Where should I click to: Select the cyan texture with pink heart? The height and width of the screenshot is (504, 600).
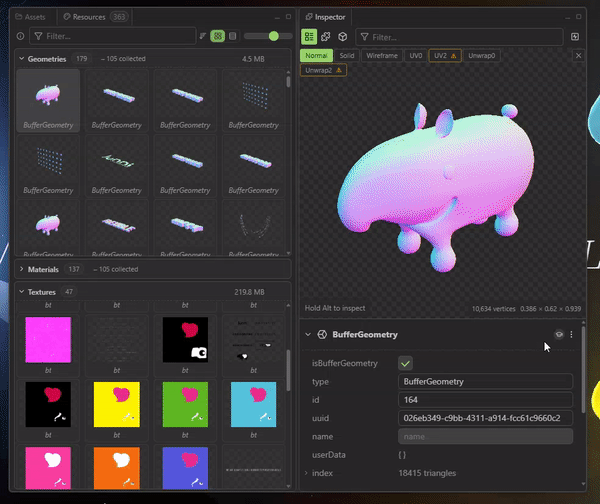click(x=253, y=405)
